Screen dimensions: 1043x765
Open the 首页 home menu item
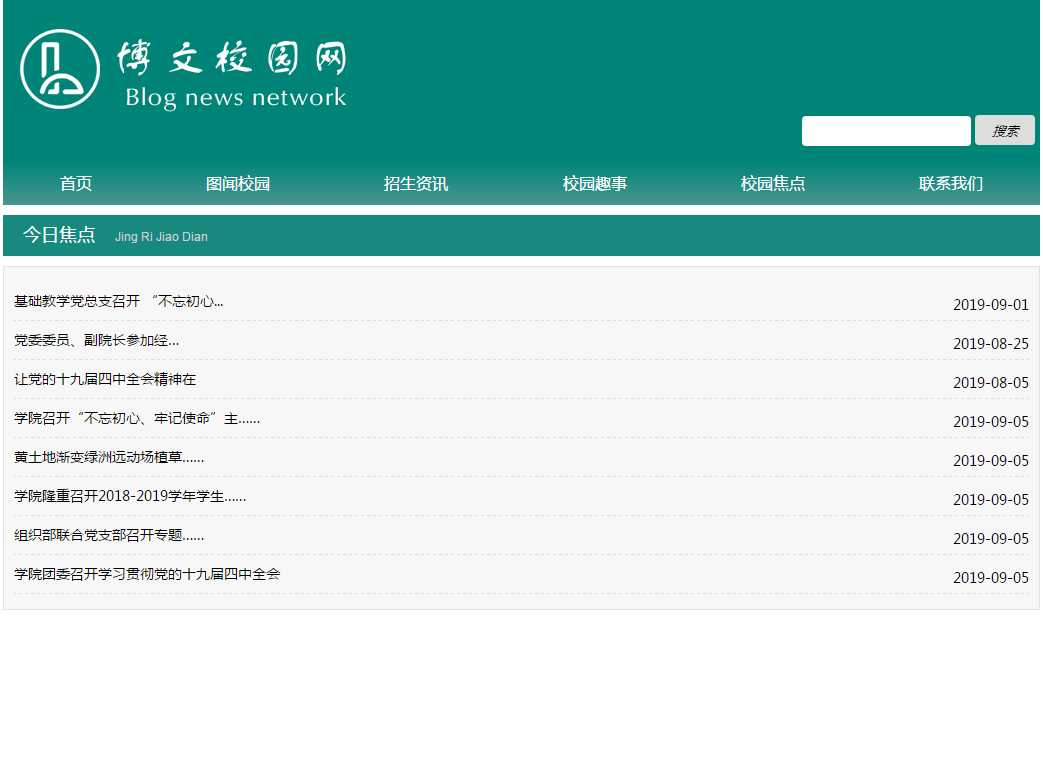76,184
